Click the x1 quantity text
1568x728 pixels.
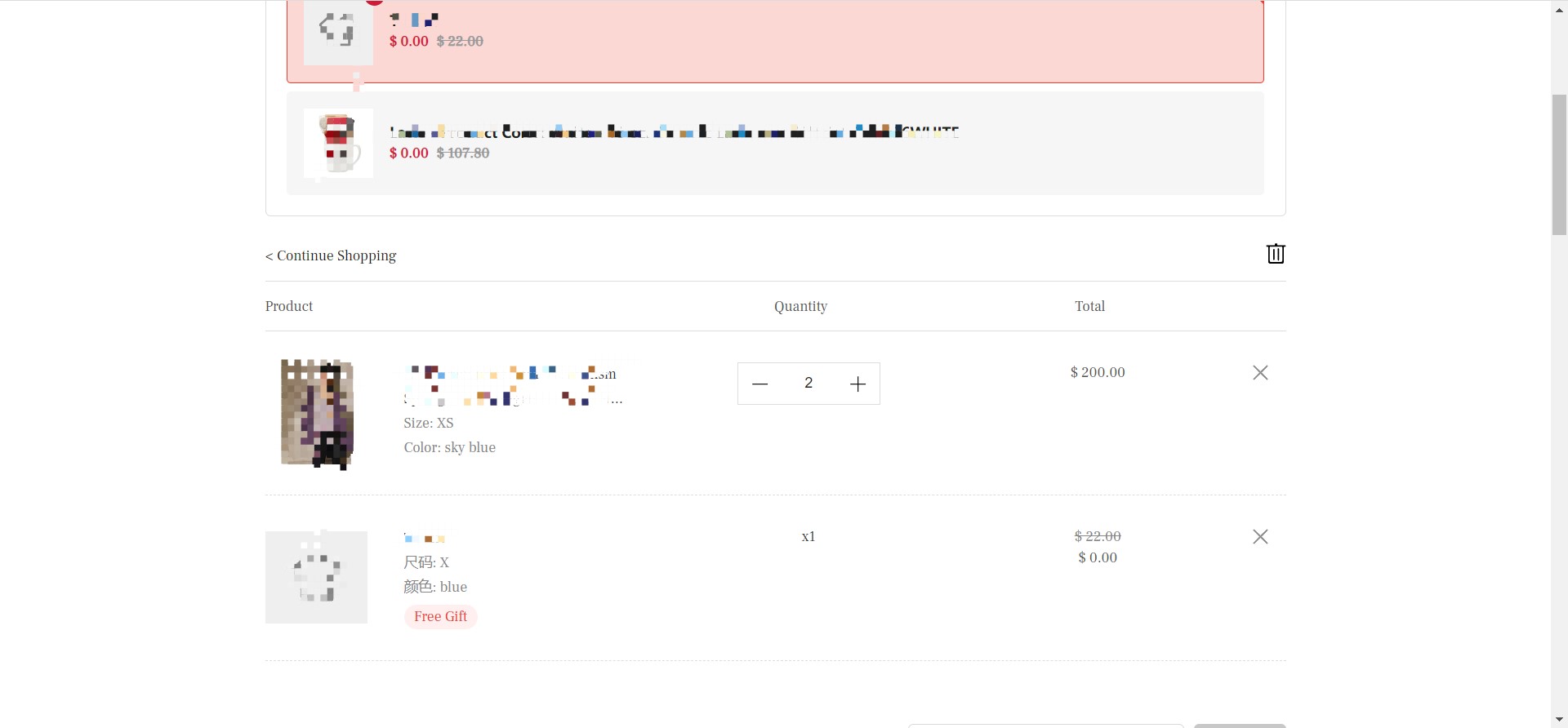tap(808, 536)
